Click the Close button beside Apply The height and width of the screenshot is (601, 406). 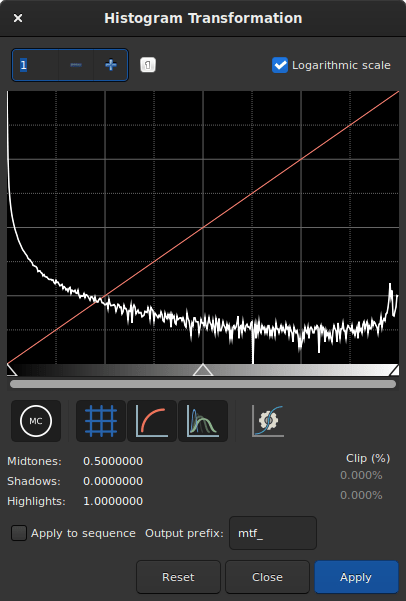[x=267, y=577]
